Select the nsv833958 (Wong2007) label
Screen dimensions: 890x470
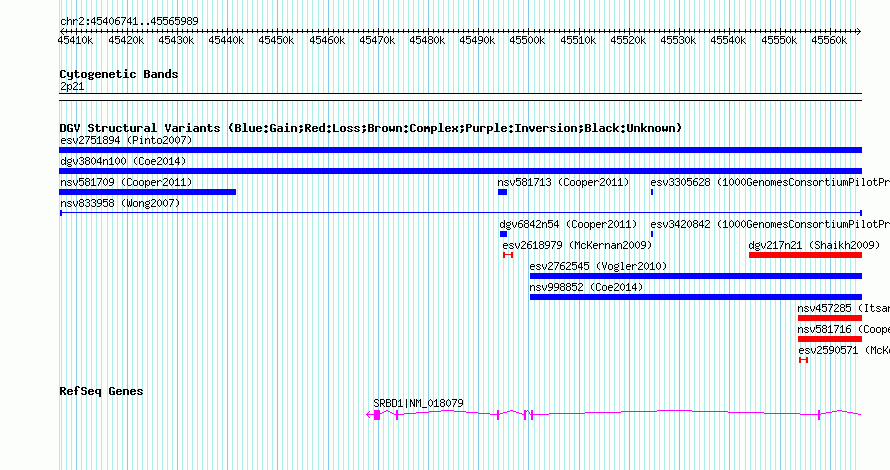tap(120, 203)
